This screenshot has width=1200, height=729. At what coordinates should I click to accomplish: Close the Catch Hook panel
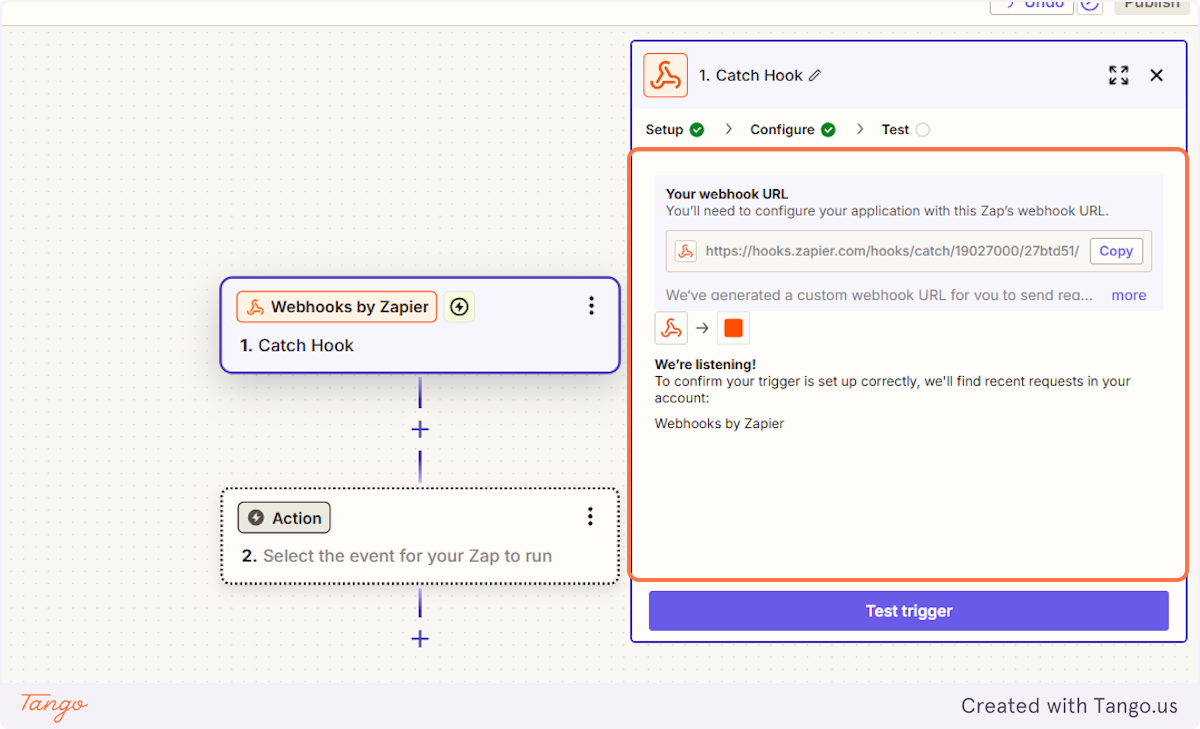point(1157,75)
